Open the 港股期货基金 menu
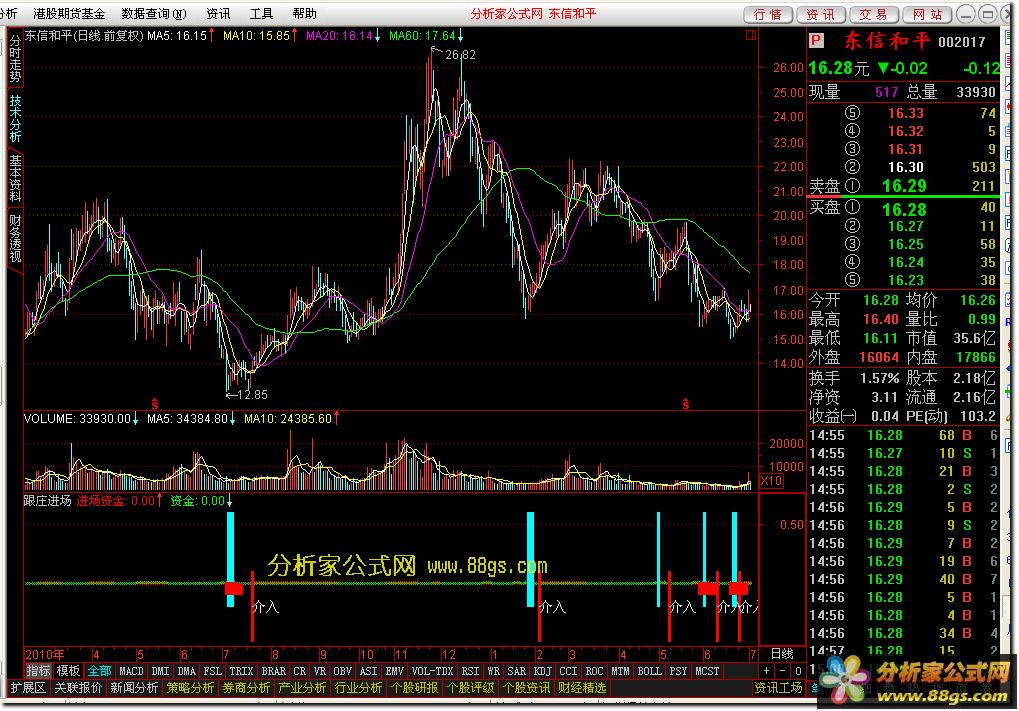 pyautogui.click(x=69, y=14)
